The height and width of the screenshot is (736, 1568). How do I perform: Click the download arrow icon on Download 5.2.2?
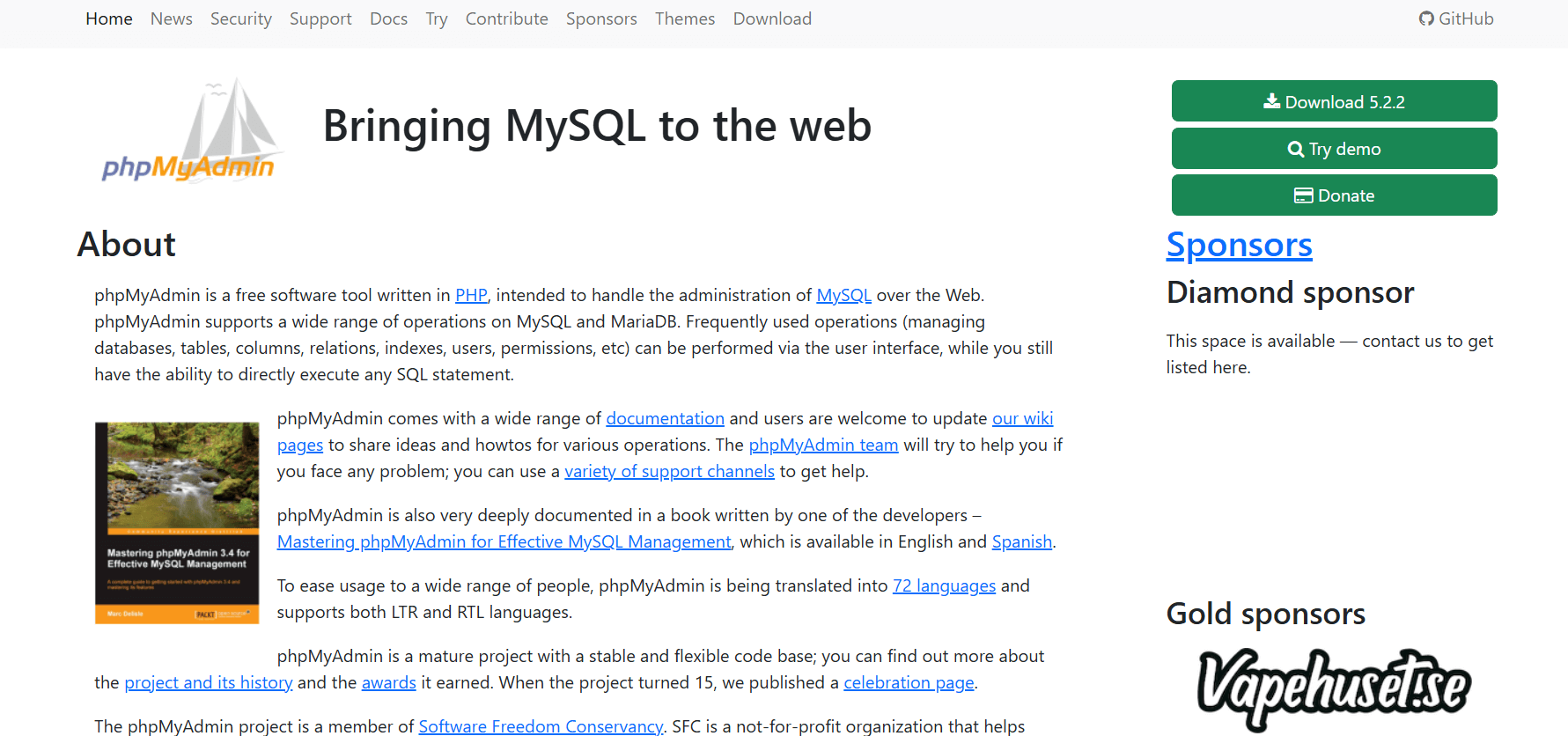[x=1272, y=101]
